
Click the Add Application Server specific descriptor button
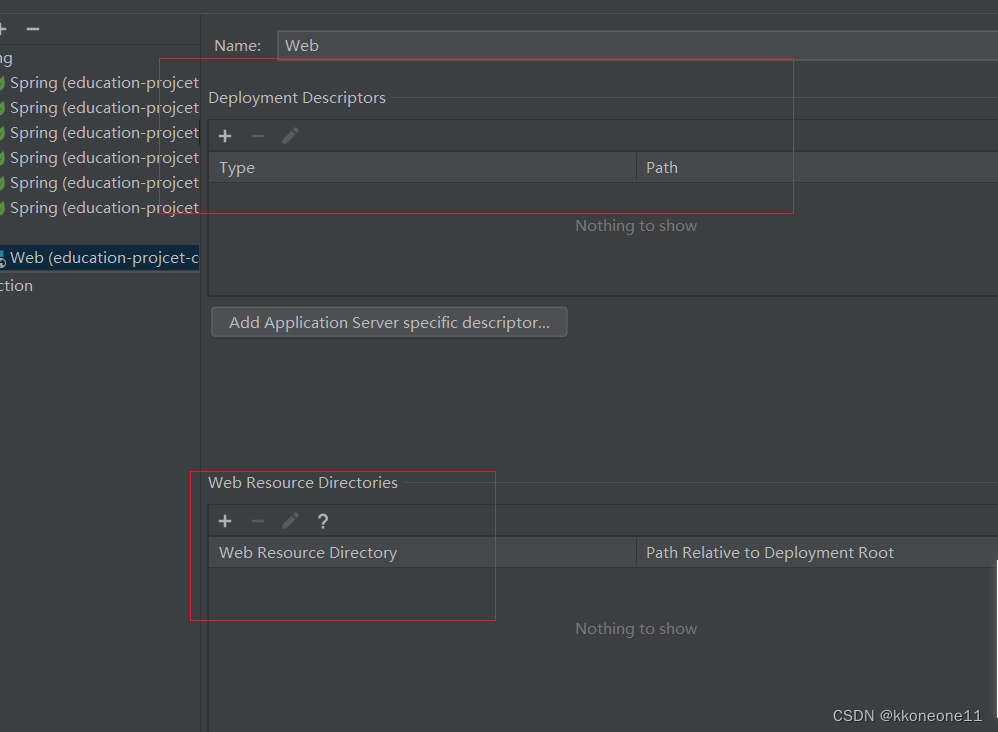[389, 321]
